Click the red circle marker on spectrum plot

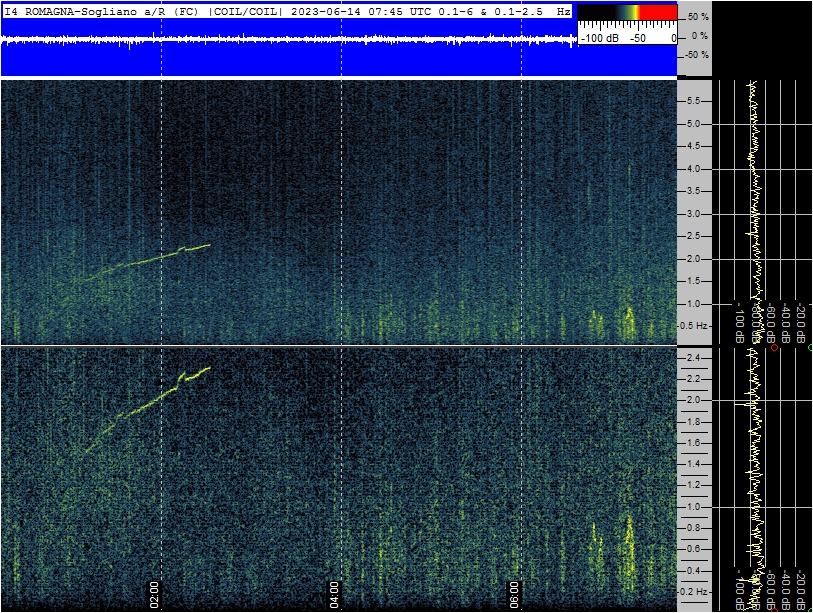774,348
